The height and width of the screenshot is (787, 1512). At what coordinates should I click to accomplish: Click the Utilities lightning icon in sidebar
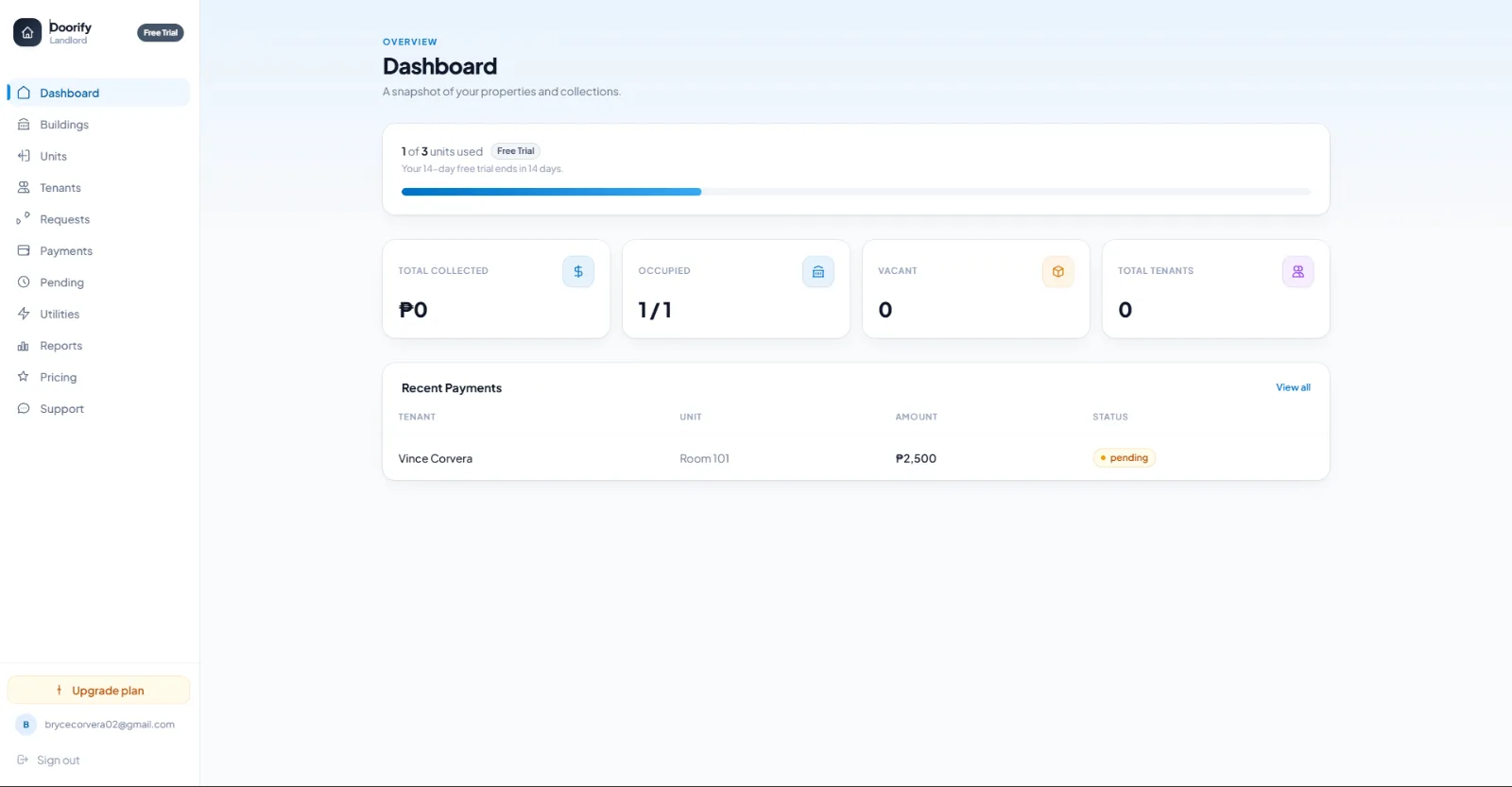pyautogui.click(x=24, y=314)
